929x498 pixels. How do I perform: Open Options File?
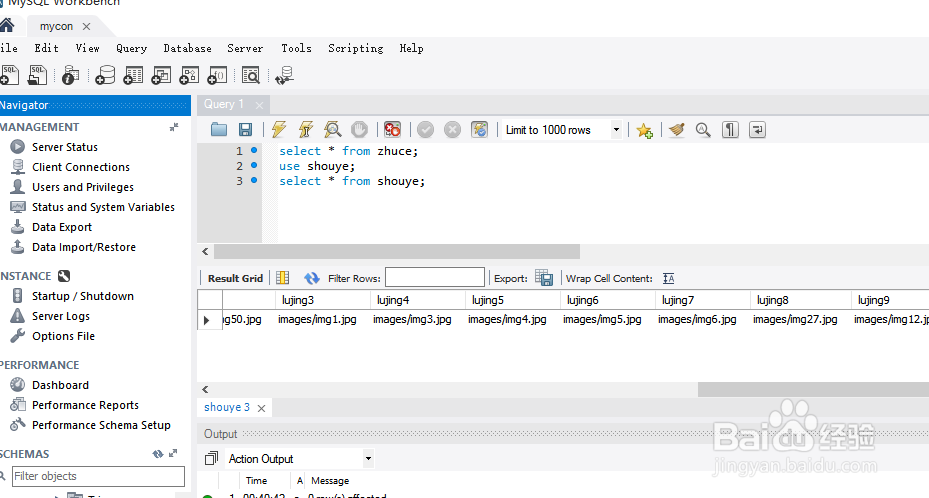pyautogui.click(x=63, y=336)
